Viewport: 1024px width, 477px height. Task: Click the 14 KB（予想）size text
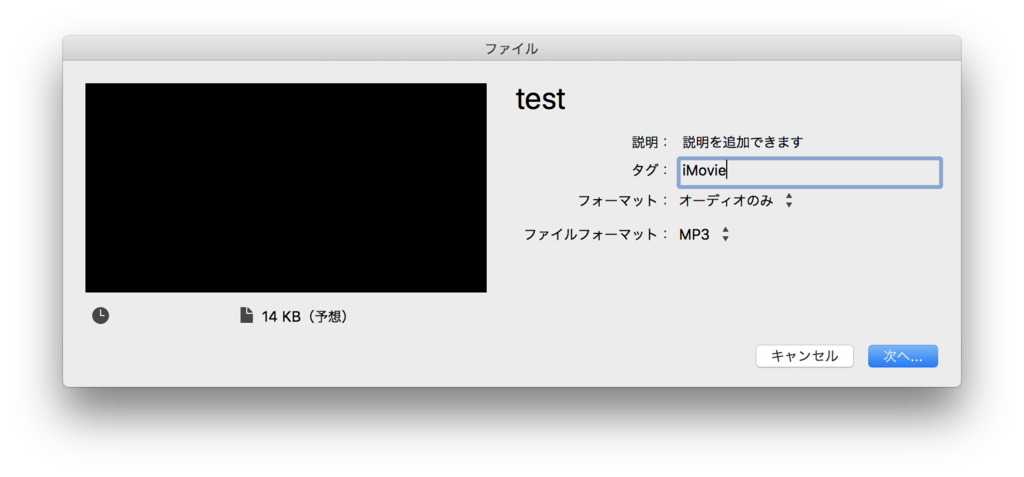coord(307,317)
